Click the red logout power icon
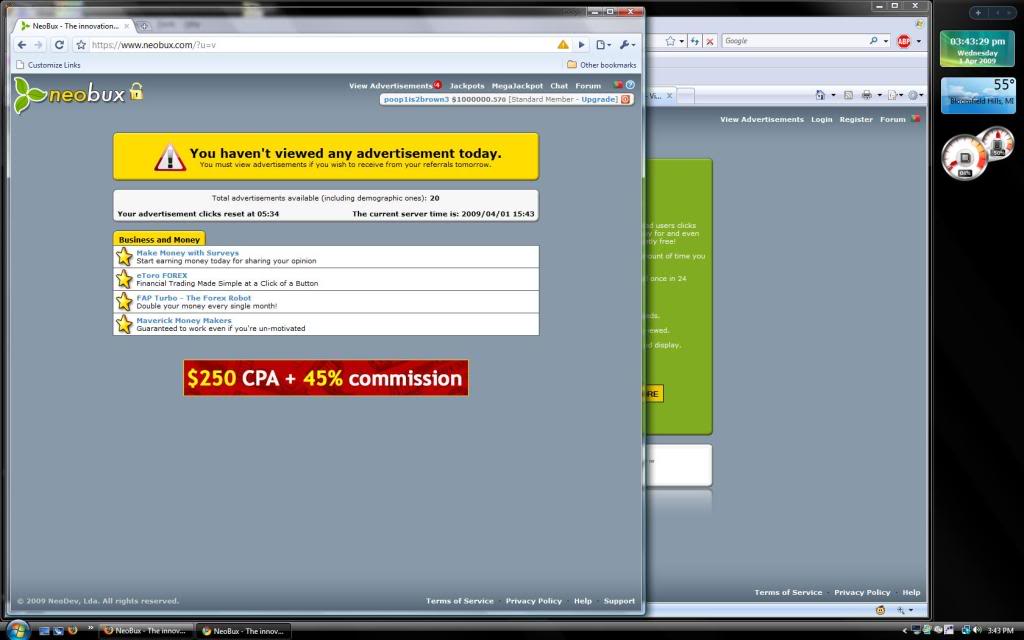 click(x=626, y=99)
